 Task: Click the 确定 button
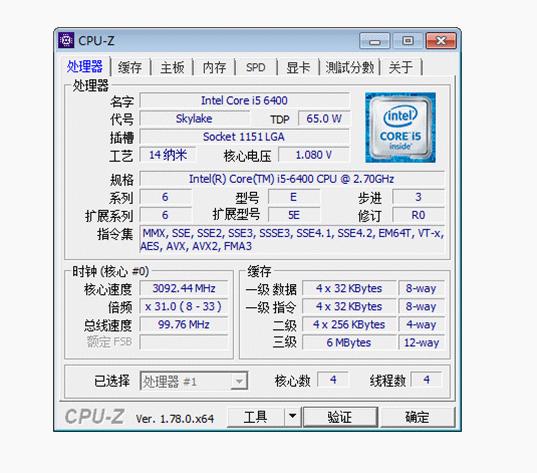(417, 417)
